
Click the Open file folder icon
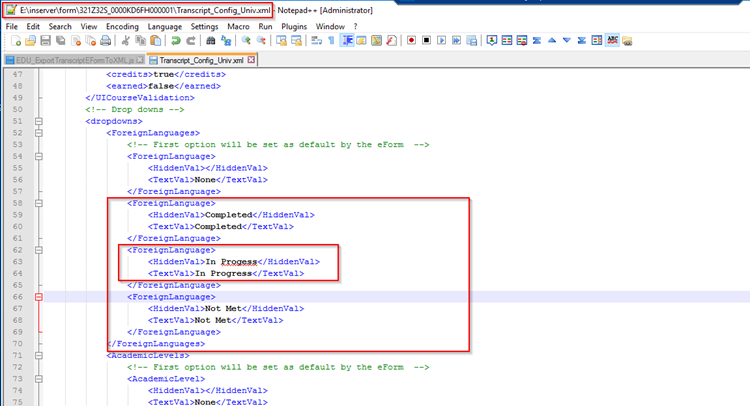31,41
